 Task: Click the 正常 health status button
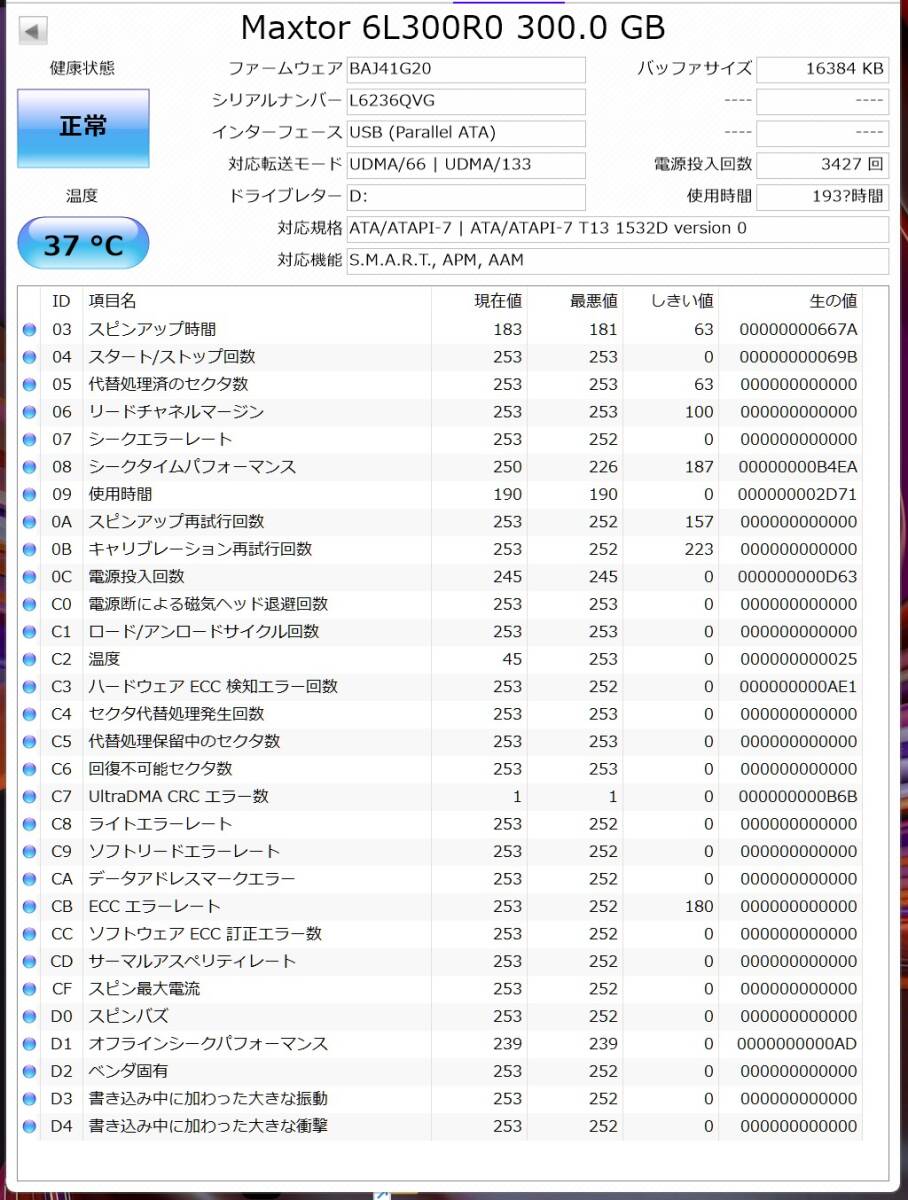pos(82,128)
